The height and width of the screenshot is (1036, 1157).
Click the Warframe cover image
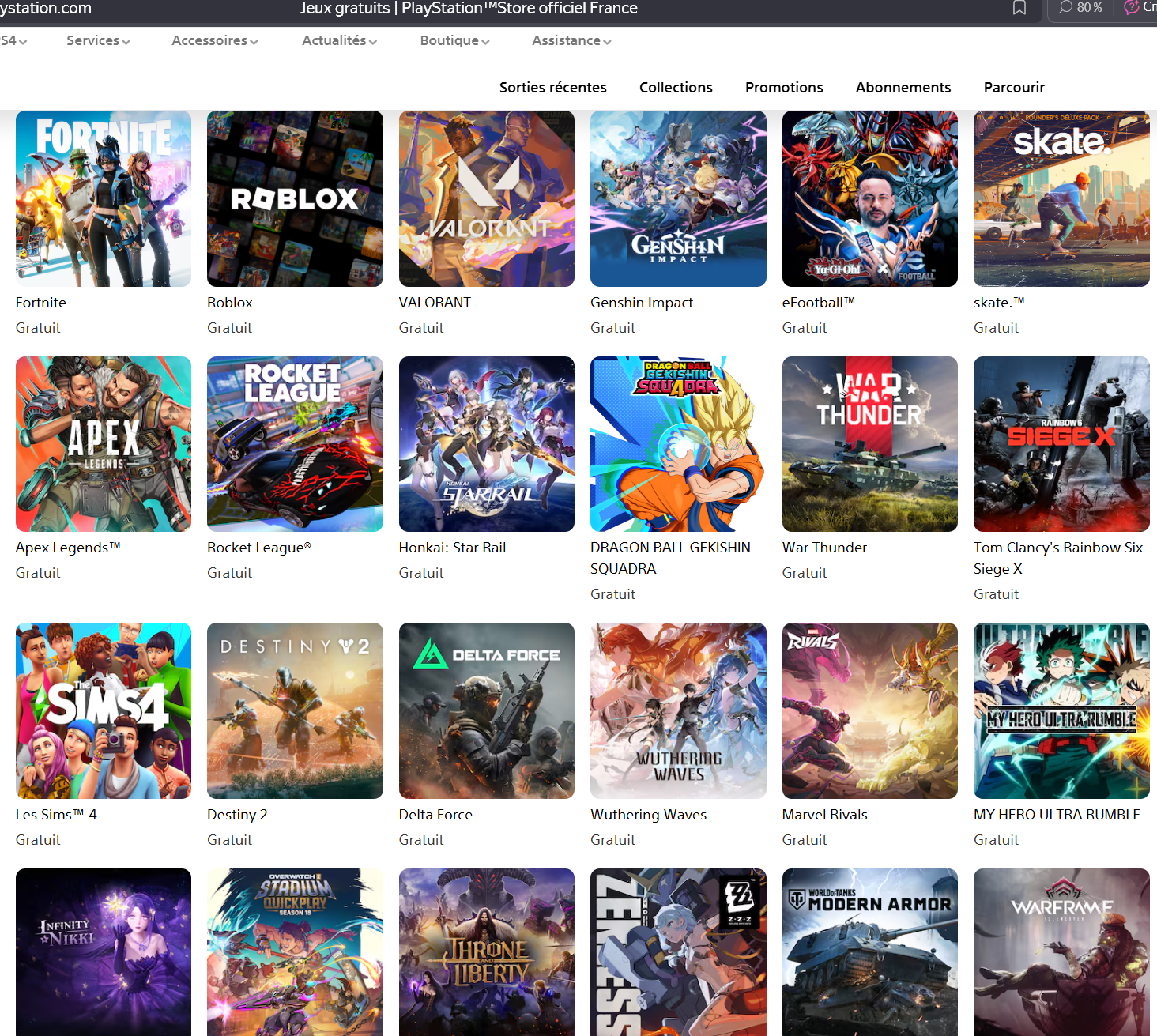pyautogui.click(x=1061, y=952)
